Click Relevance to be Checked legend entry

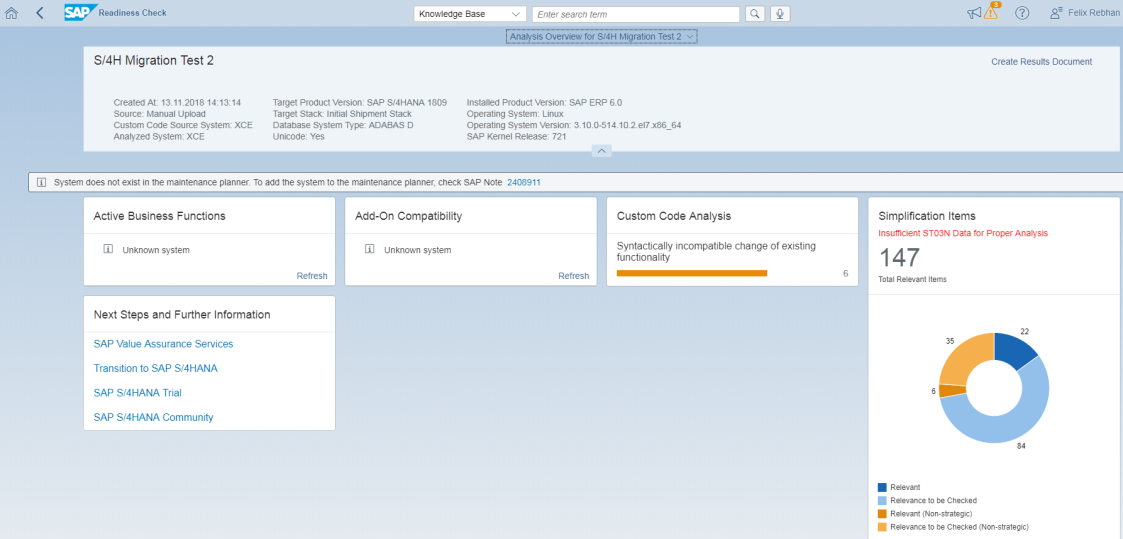(927, 500)
